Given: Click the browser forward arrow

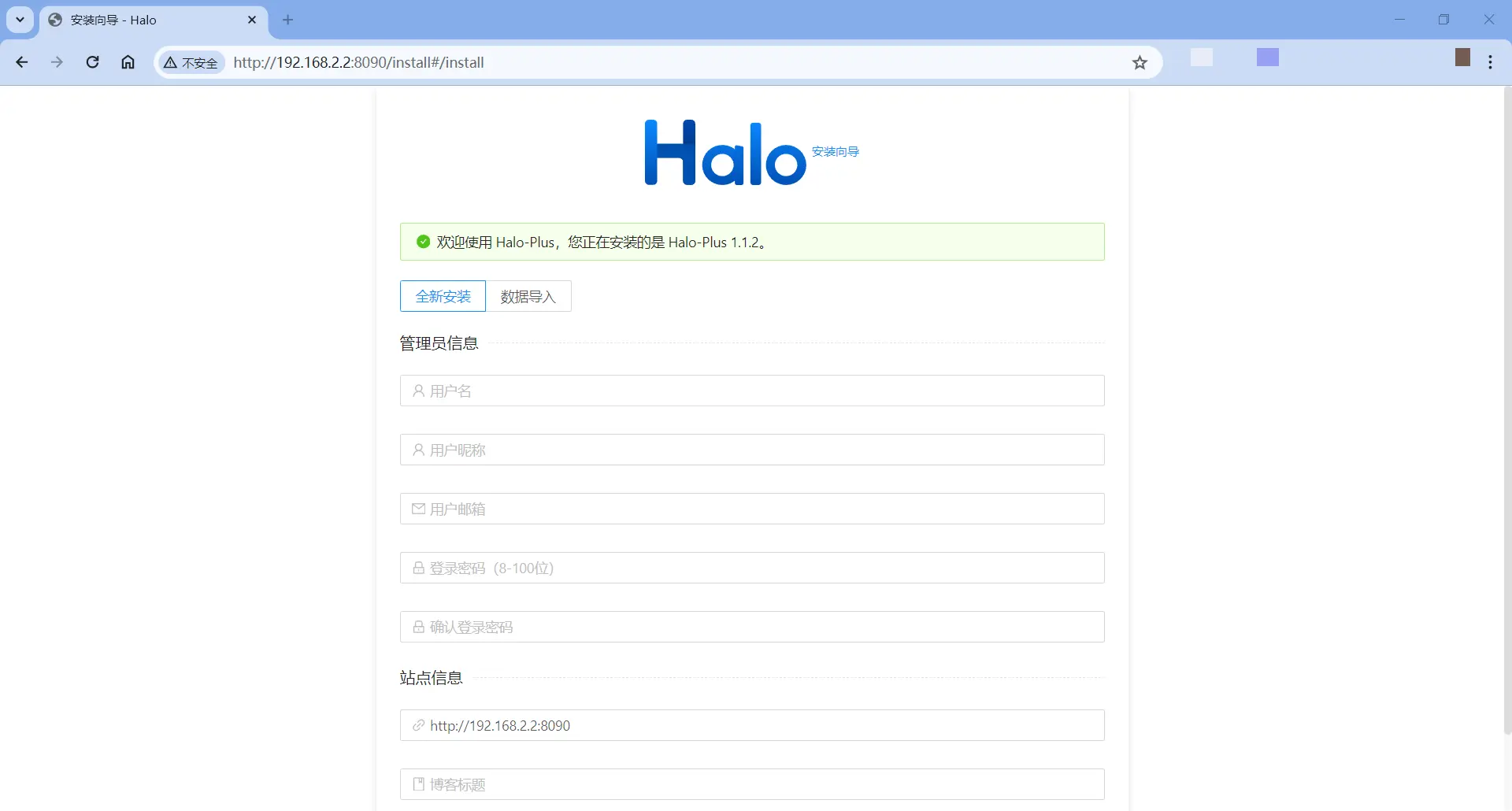Looking at the screenshot, I should [x=57, y=62].
